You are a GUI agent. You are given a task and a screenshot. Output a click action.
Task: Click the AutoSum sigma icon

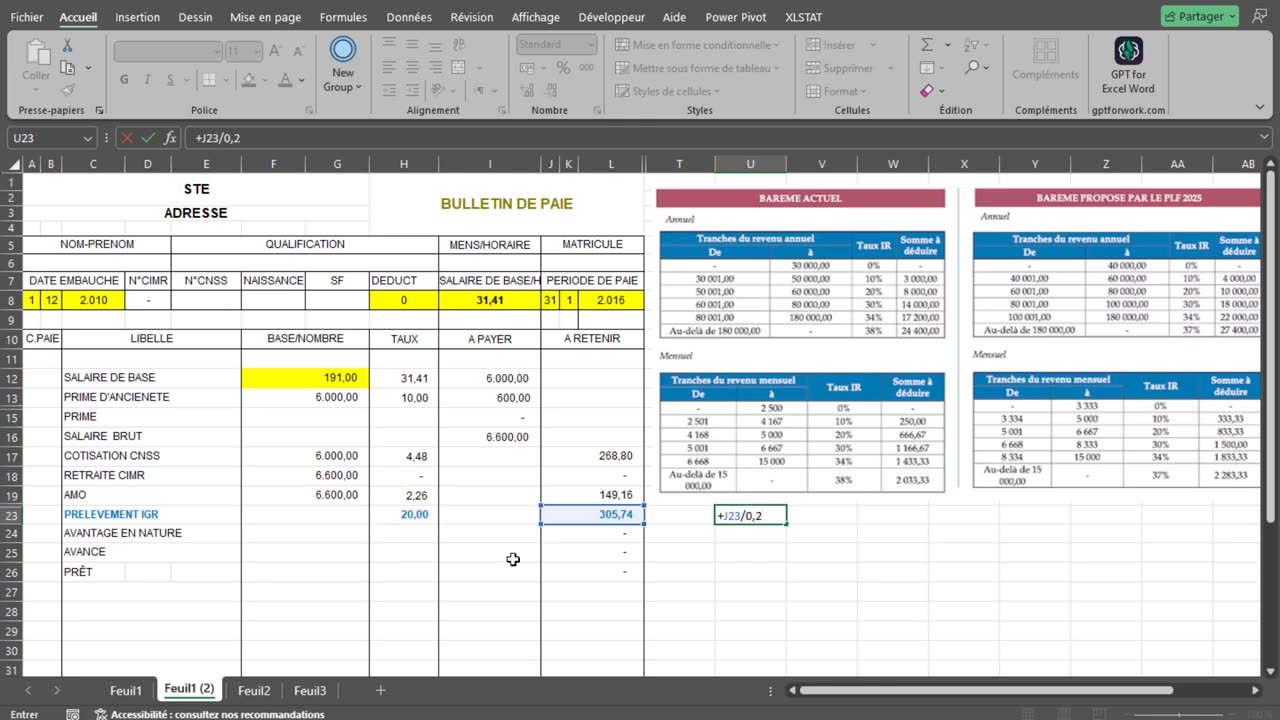[927, 45]
